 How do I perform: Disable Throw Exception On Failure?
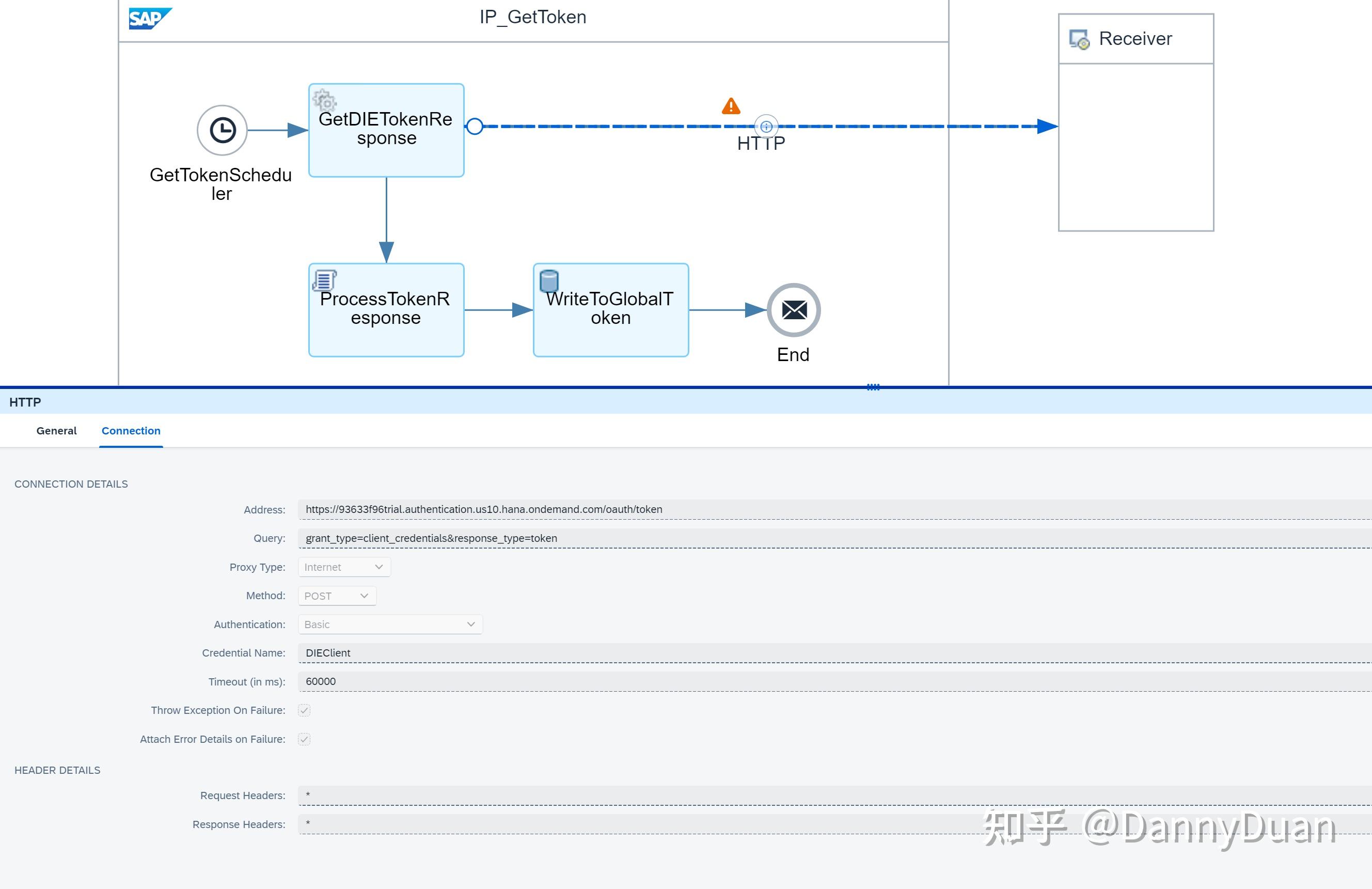[304, 710]
